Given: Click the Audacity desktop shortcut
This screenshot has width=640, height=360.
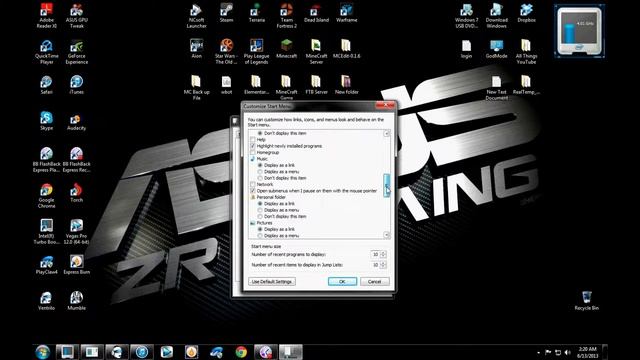Looking at the screenshot, I should pyautogui.click(x=77, y=120).
